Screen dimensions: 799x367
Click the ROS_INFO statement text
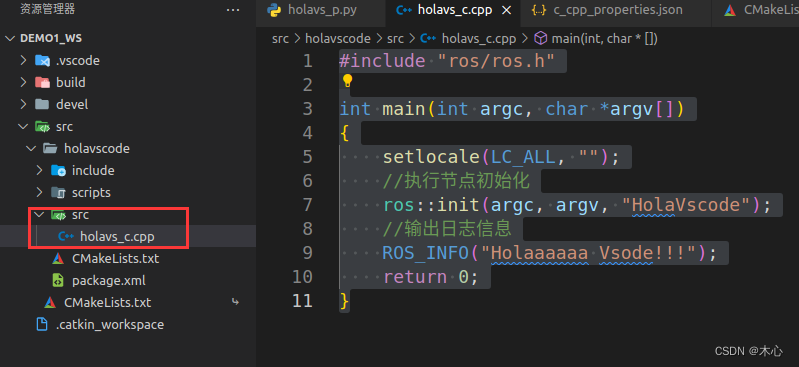click(x=550, y=253)
